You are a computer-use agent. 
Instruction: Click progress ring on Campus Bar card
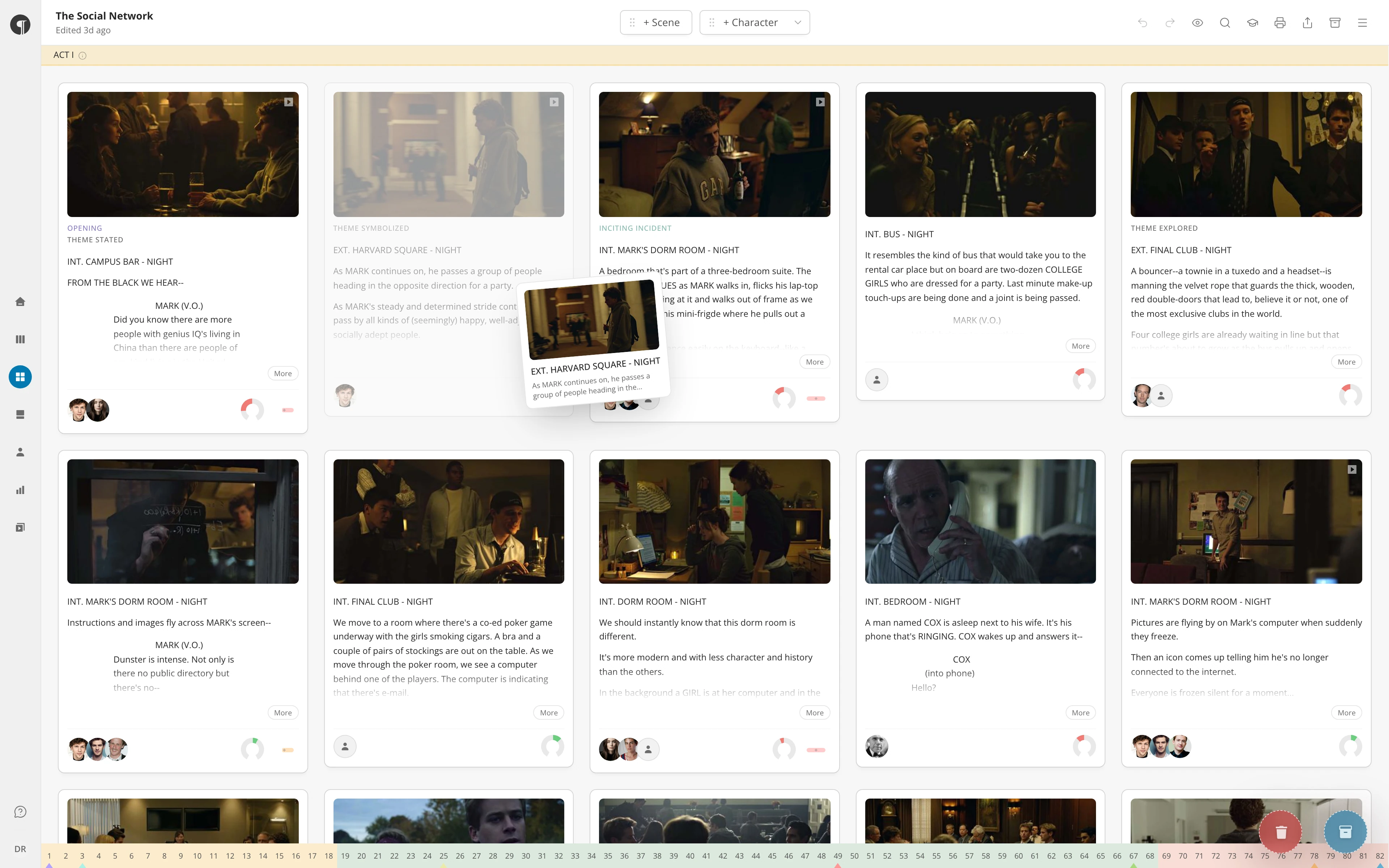pos(252,410)
